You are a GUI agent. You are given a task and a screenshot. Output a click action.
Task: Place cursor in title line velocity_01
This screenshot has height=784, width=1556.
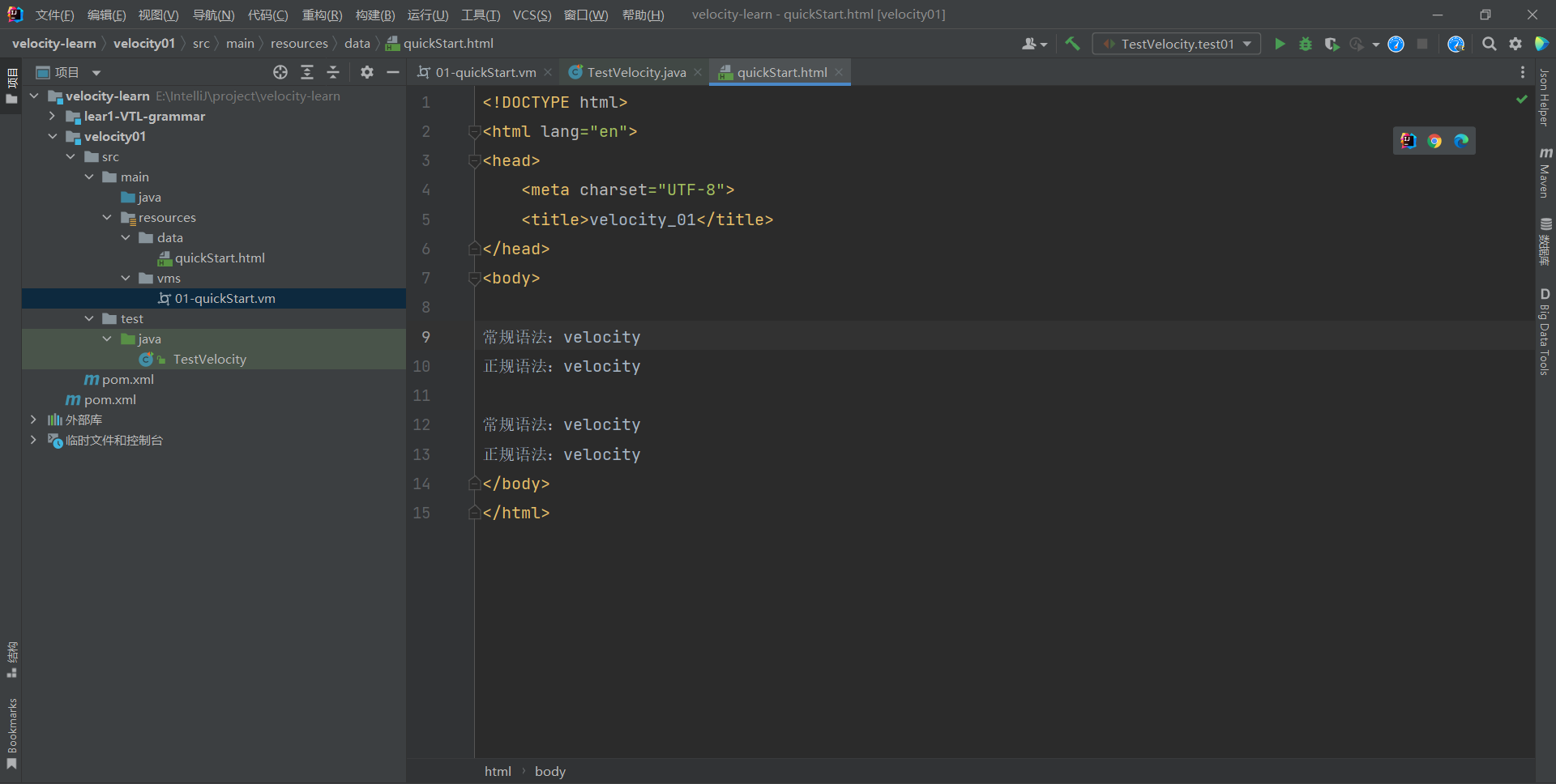(x=643, y=219)
